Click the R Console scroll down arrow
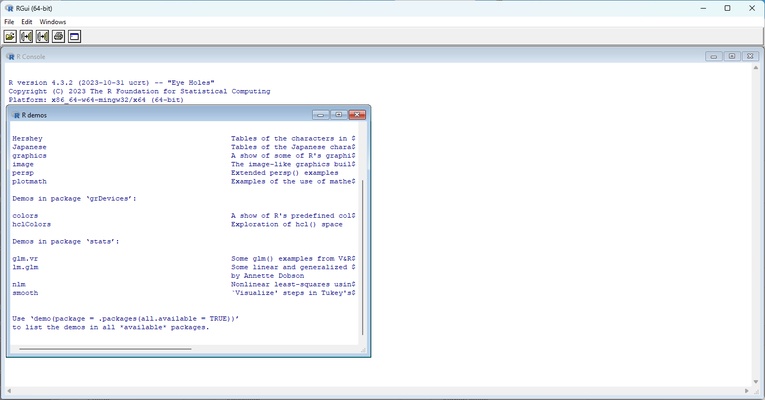This screenshot has height=400, width=765. tap(756, 382)
